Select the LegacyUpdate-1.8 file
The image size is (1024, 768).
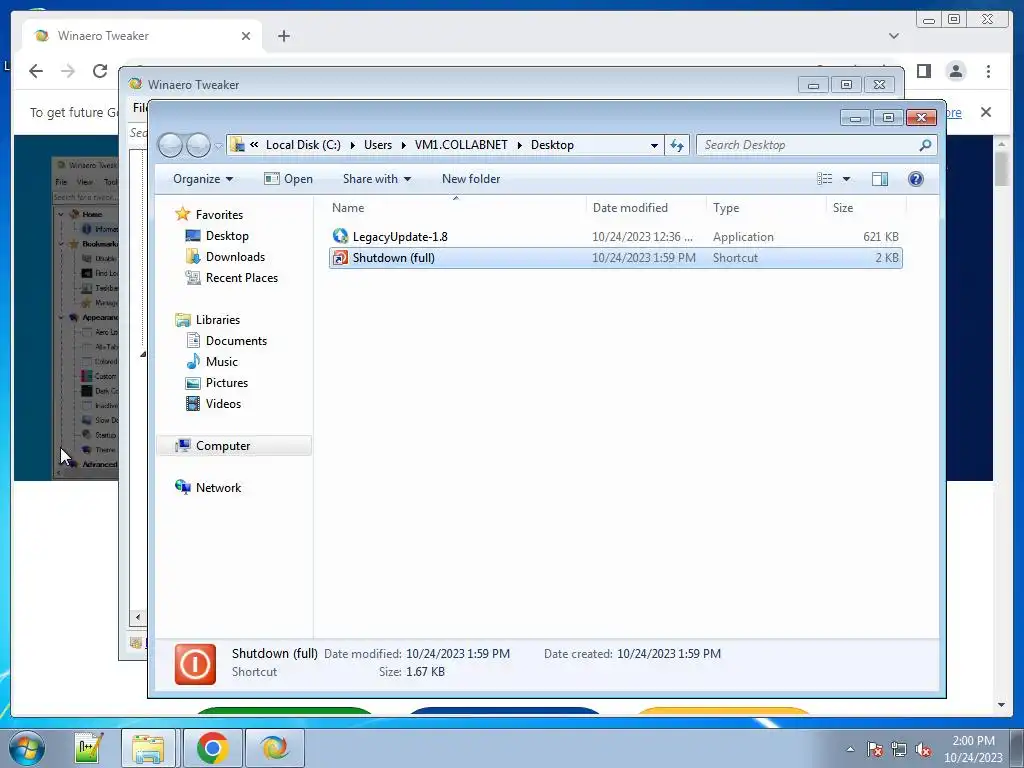click(616, 236)
